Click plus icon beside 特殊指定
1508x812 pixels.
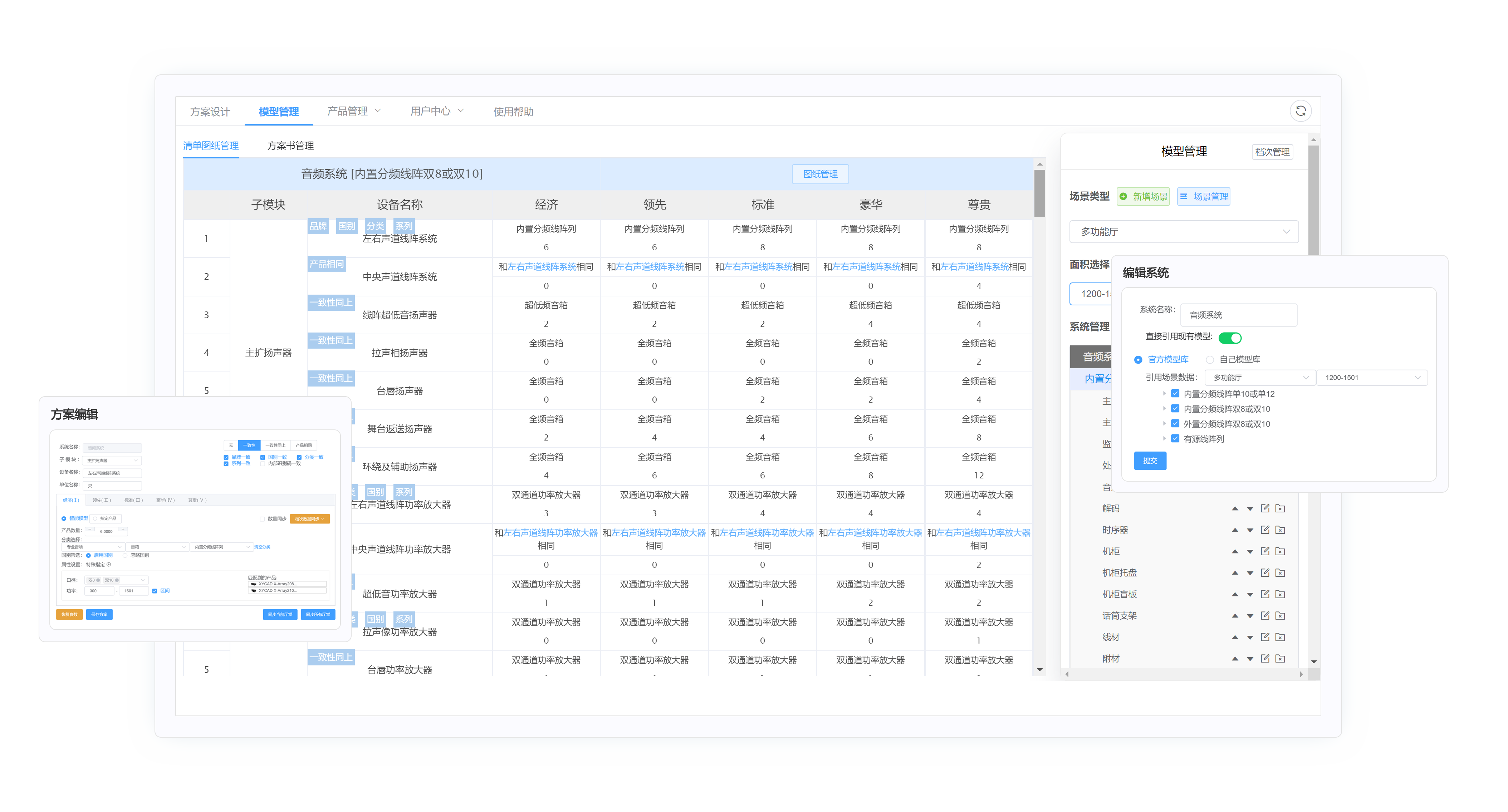click(x=109, y=565)
